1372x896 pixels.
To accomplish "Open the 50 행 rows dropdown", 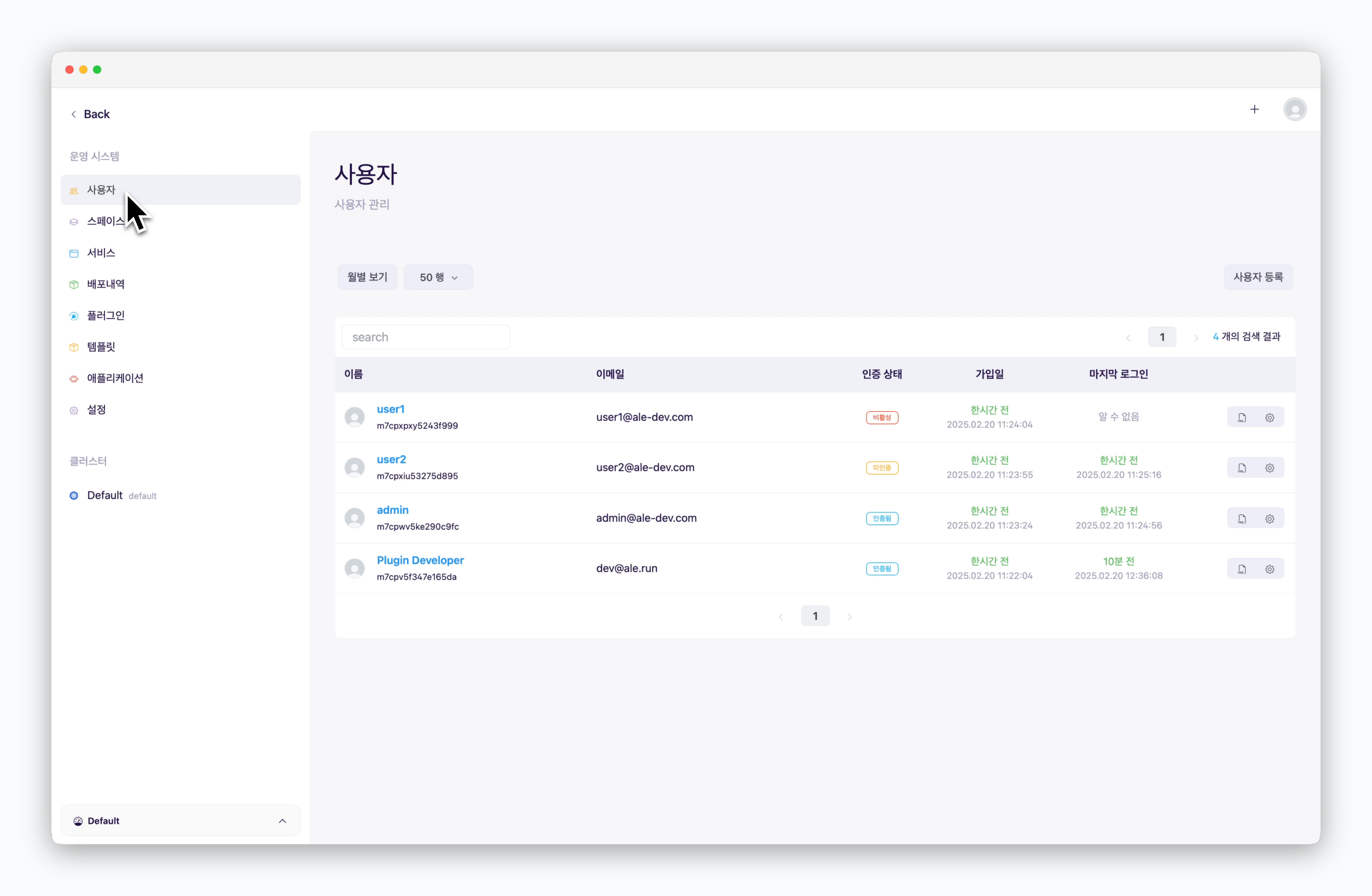I will (x=438, y=277).
